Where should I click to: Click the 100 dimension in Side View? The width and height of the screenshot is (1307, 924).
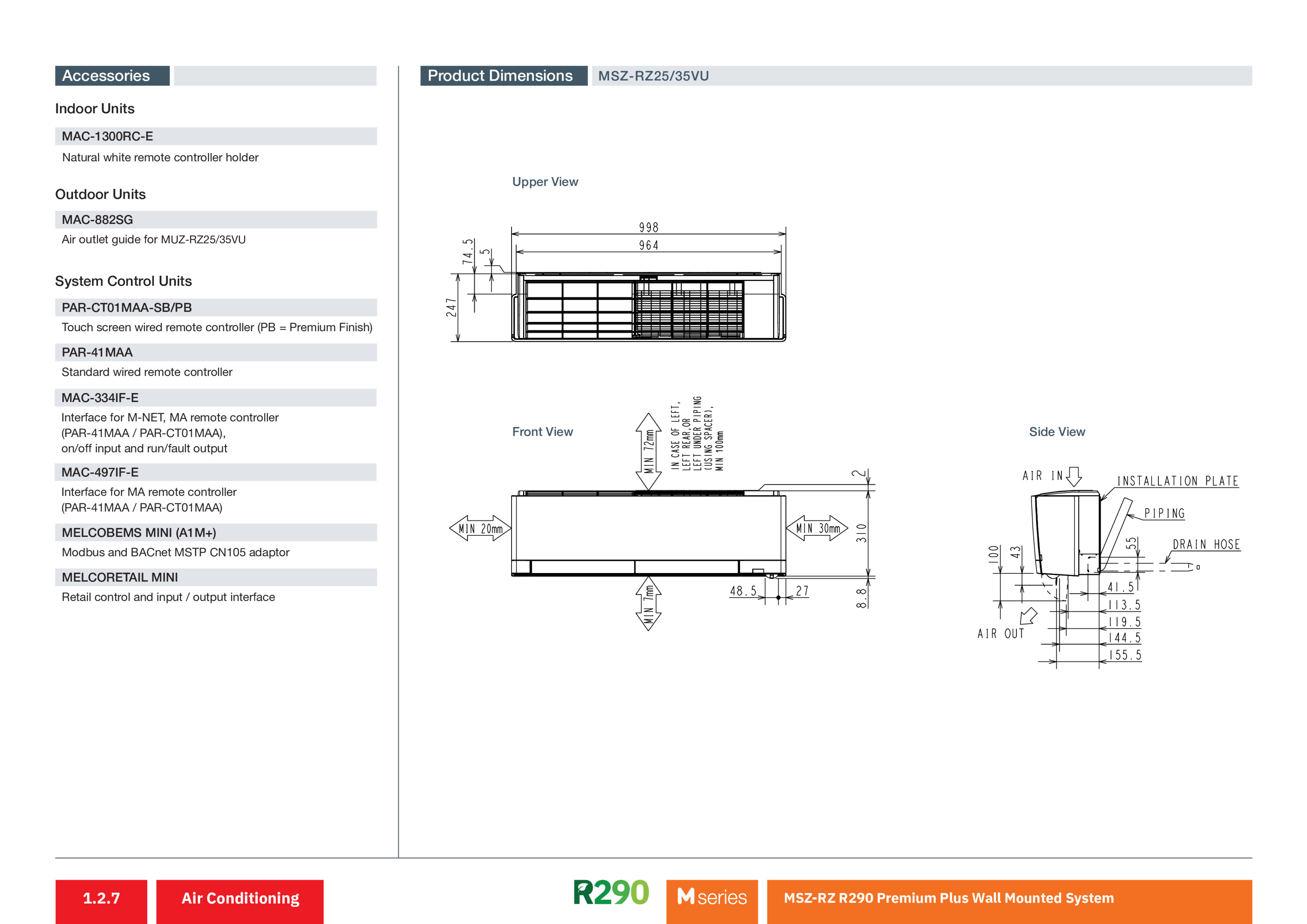[995, 554]
